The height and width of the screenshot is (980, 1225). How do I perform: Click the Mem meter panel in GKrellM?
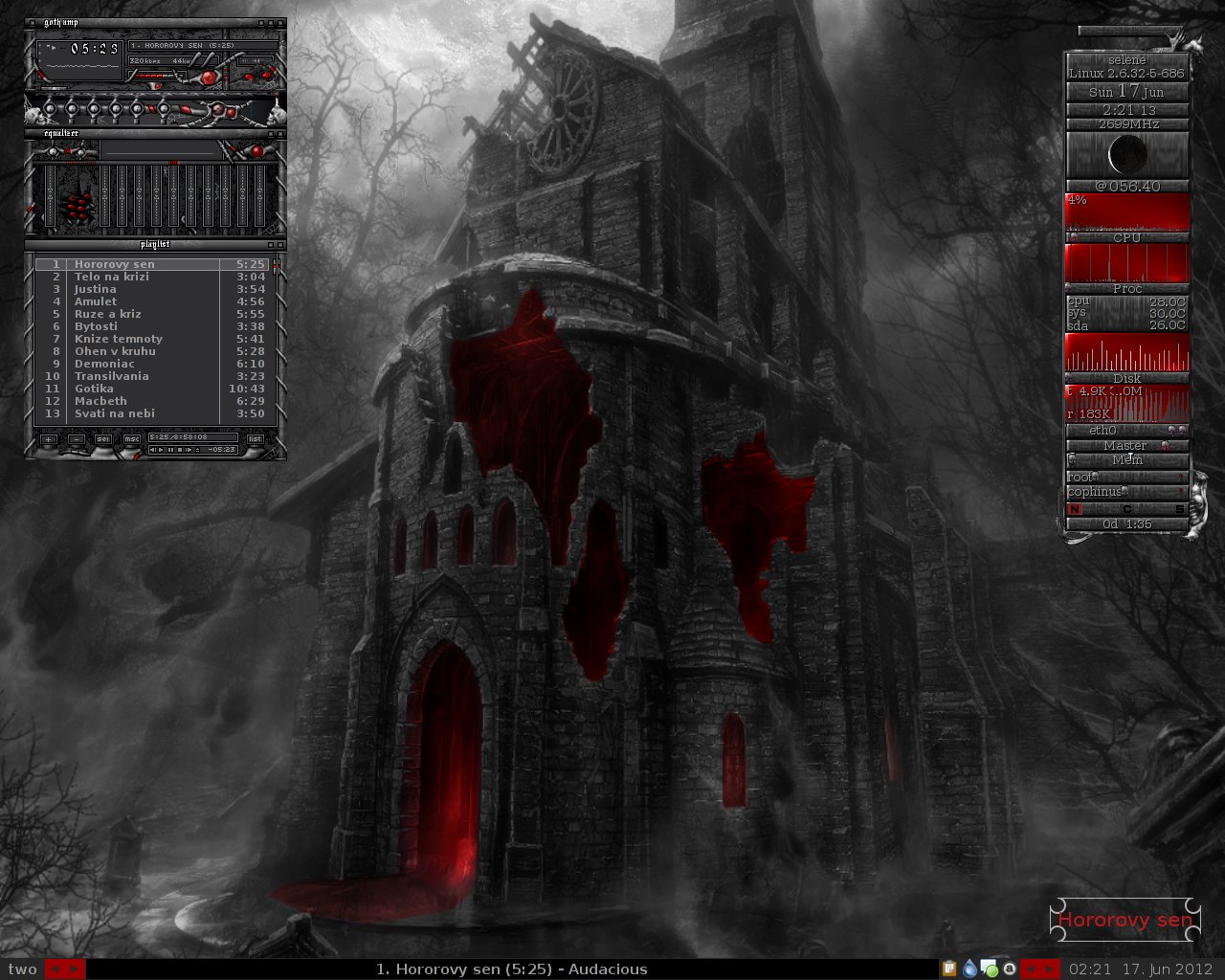pyautogui.click(x=1127, y=460)
